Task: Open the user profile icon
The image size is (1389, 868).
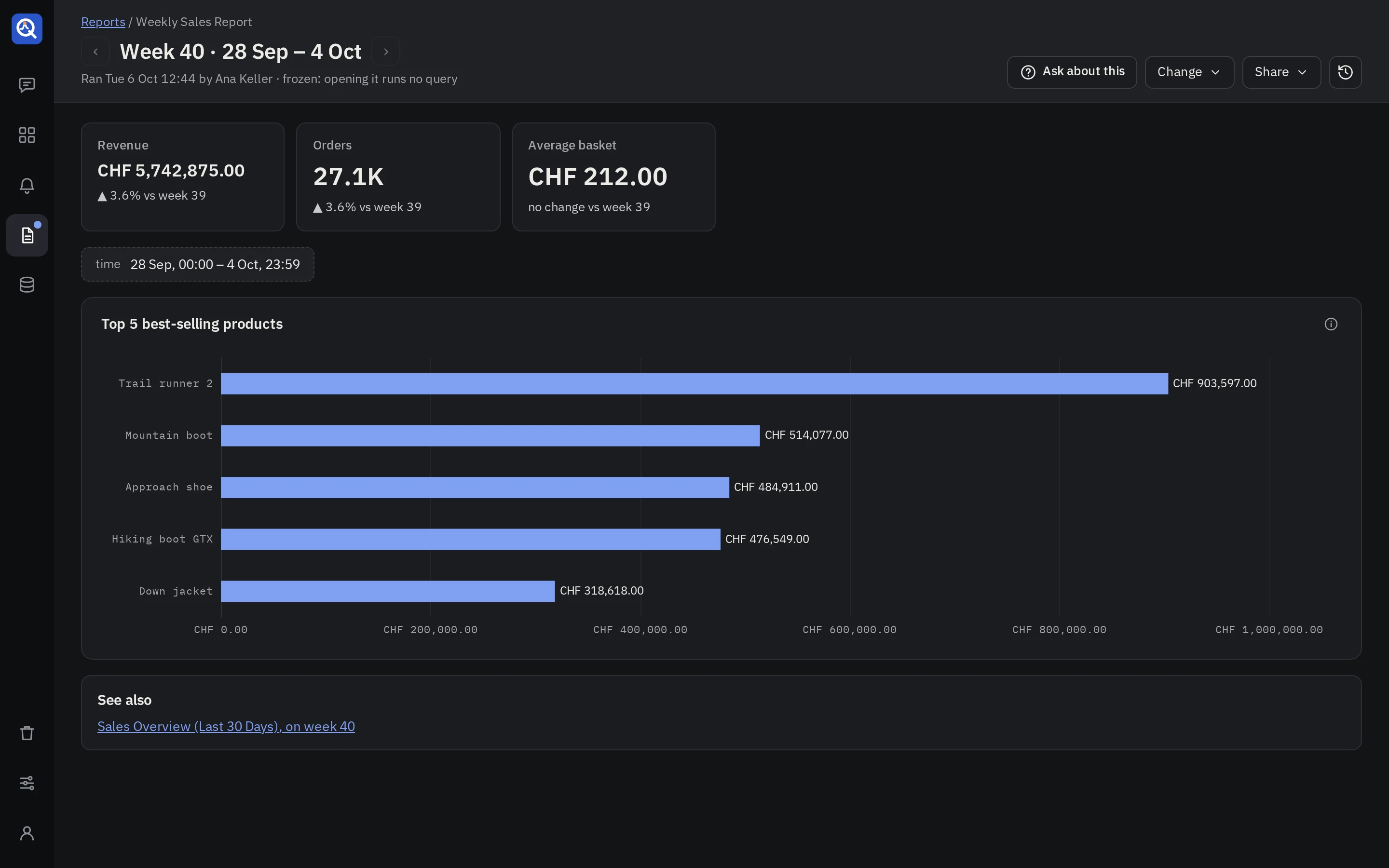Action: [x=27, y=833]
